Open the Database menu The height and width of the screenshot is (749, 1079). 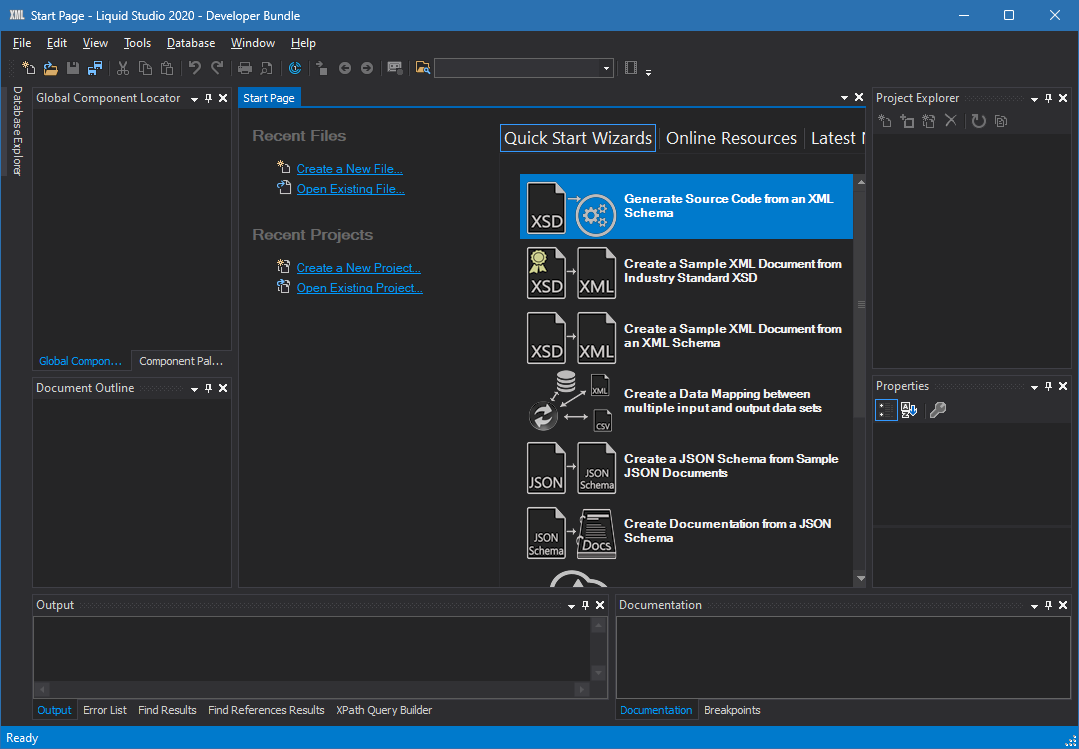191,43
